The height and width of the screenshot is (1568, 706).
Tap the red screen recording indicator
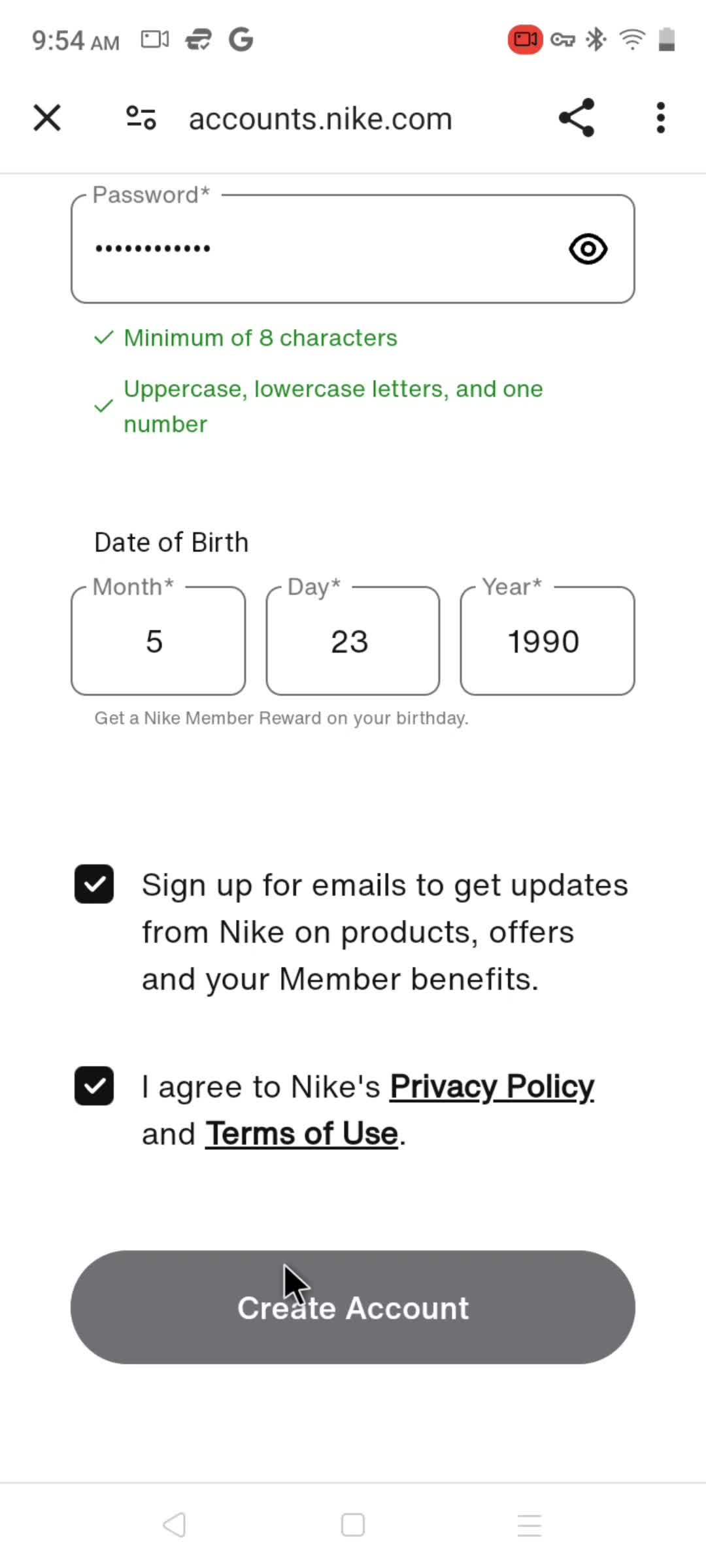pos(525,40)
